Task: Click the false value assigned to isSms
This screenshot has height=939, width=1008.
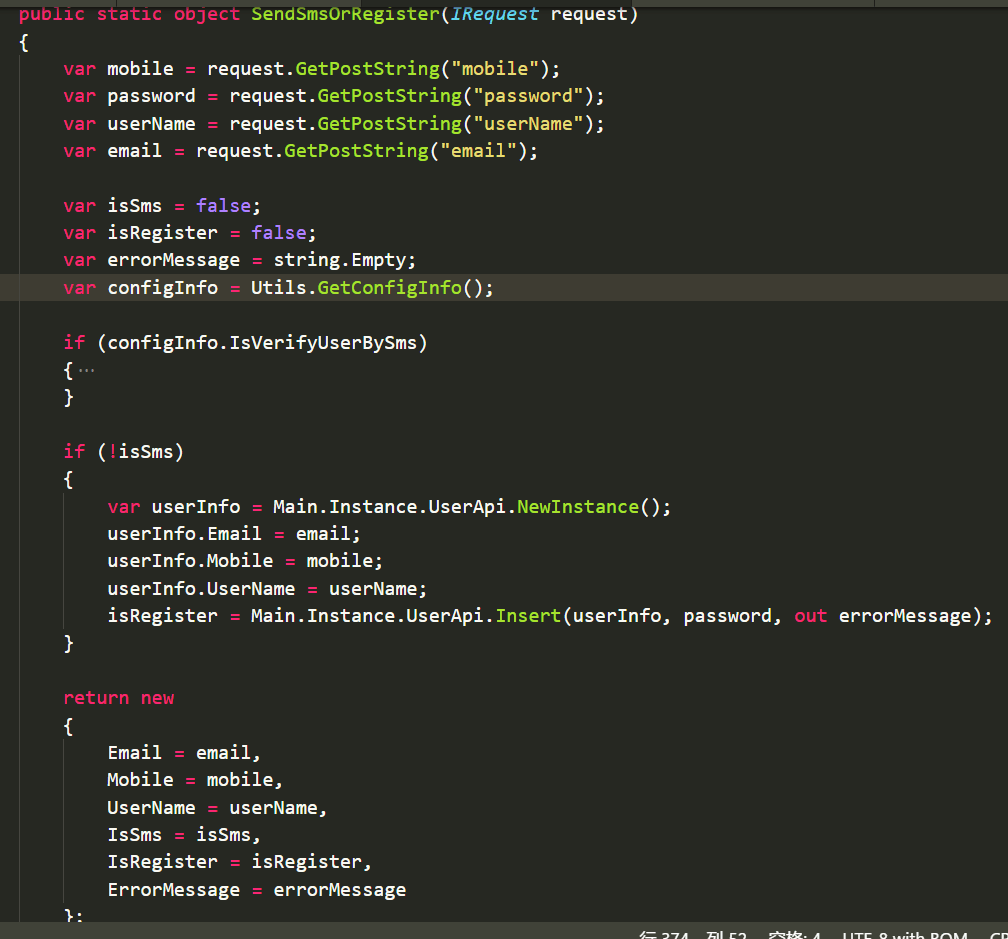Action: [223, 206]
